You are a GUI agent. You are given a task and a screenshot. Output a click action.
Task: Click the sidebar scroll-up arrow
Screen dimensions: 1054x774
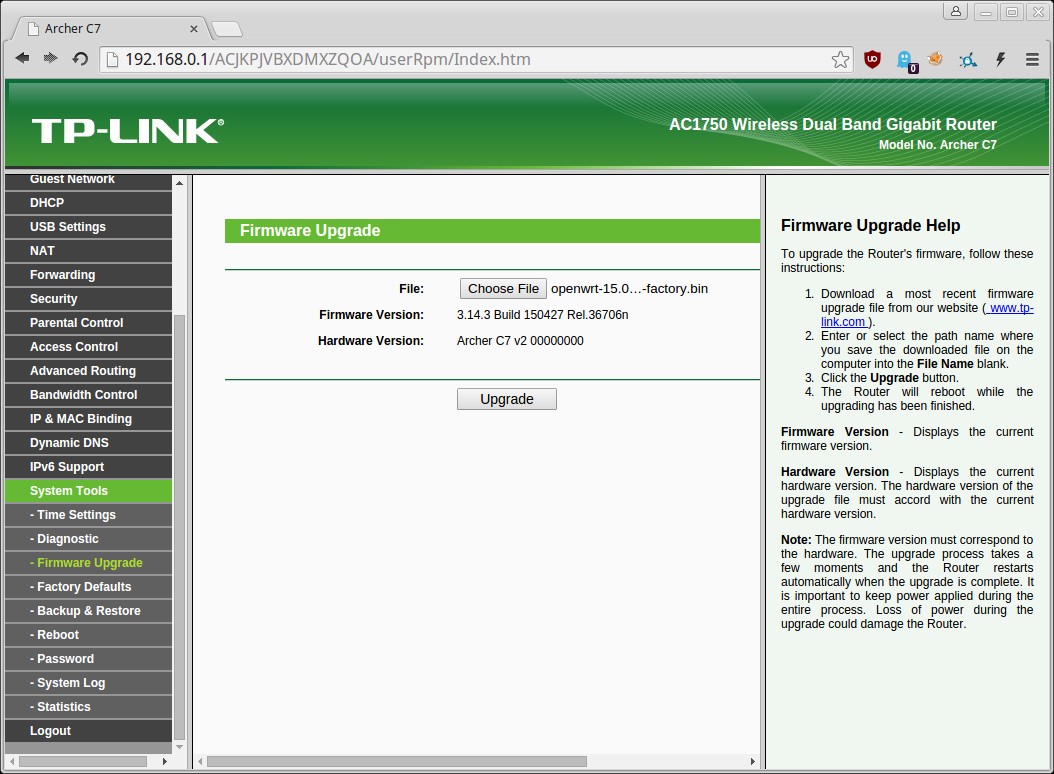tap(179, 183)
